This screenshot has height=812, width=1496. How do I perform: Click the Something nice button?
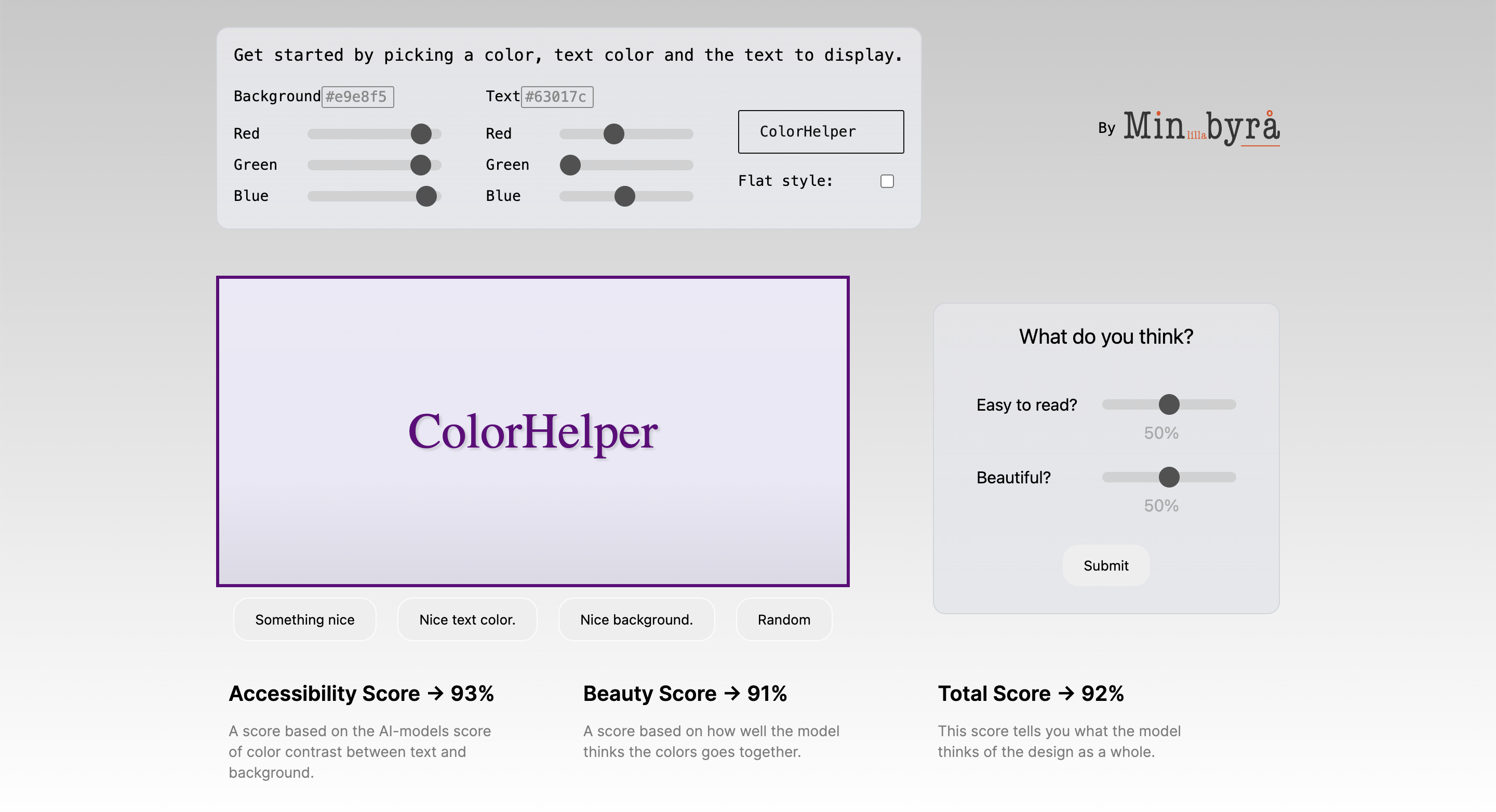pyautogui.click(x=304, y=619)
